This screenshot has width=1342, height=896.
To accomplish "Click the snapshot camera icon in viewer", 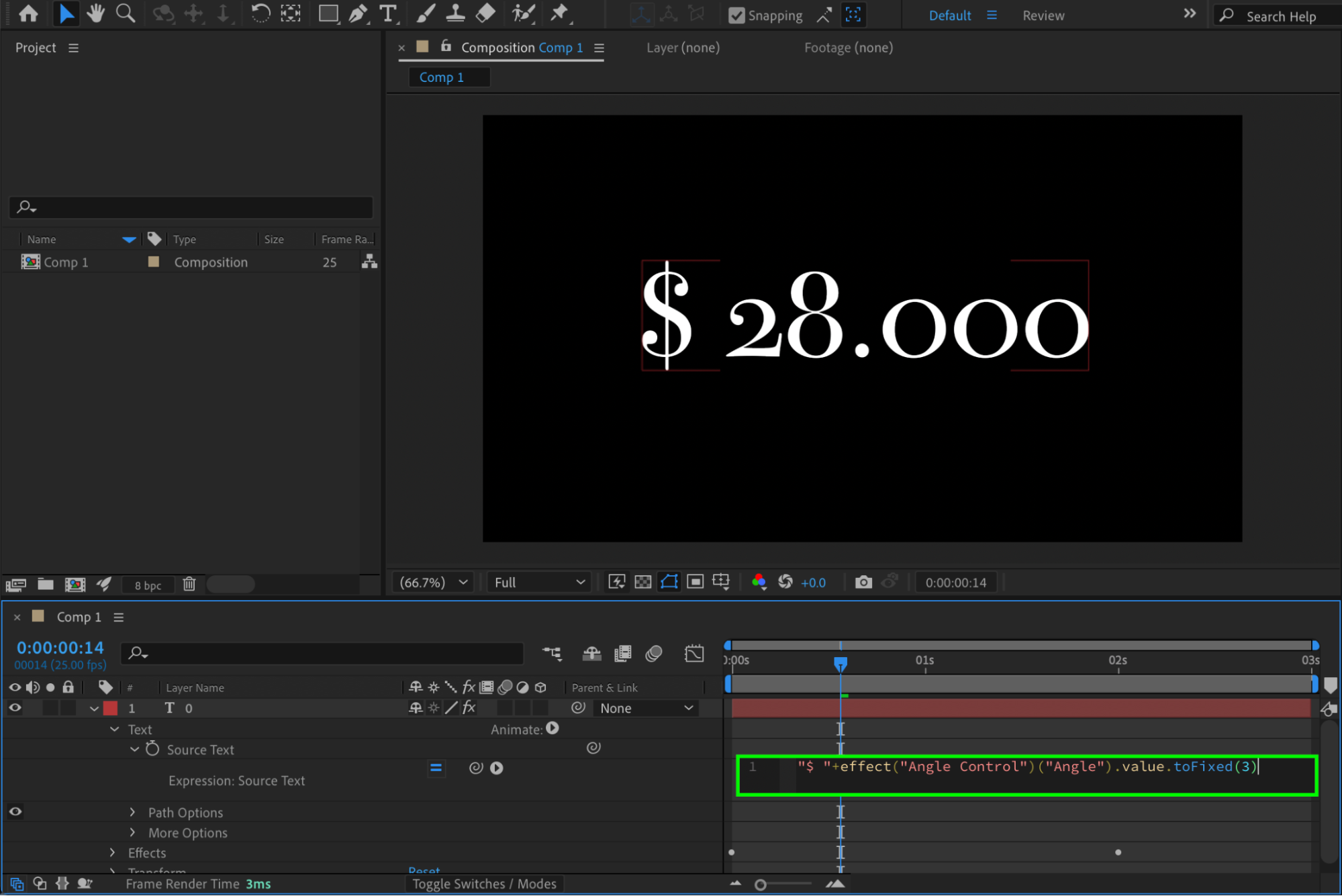I will point(863,582).
